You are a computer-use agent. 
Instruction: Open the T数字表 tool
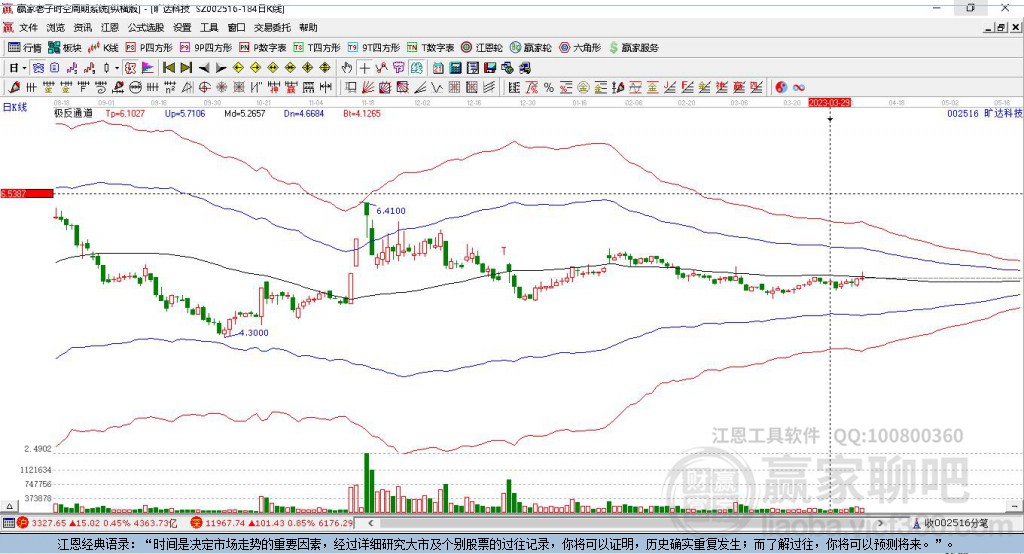click(x=430, y=48)
